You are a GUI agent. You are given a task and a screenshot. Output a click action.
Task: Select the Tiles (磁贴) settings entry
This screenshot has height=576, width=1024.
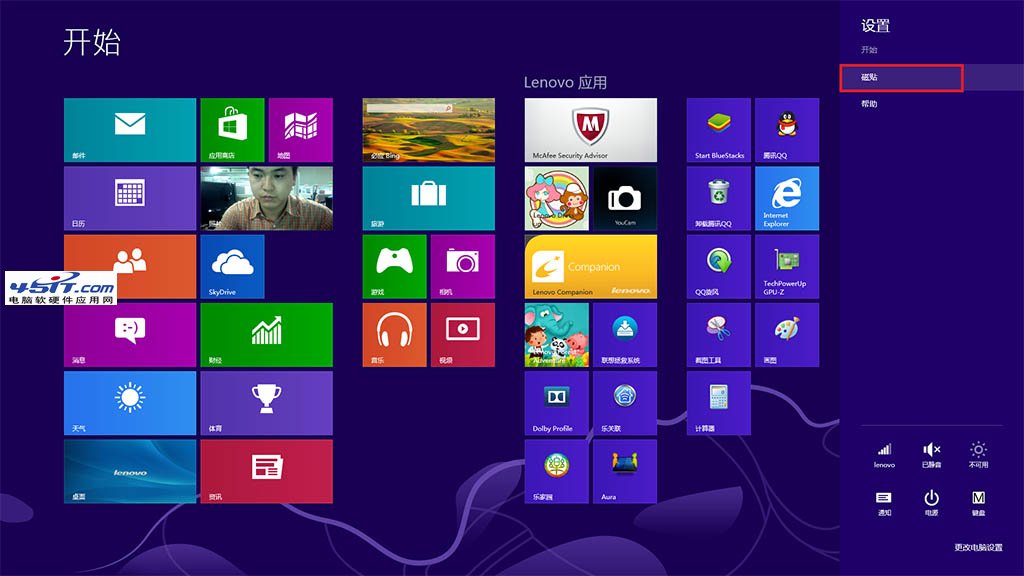901,77
